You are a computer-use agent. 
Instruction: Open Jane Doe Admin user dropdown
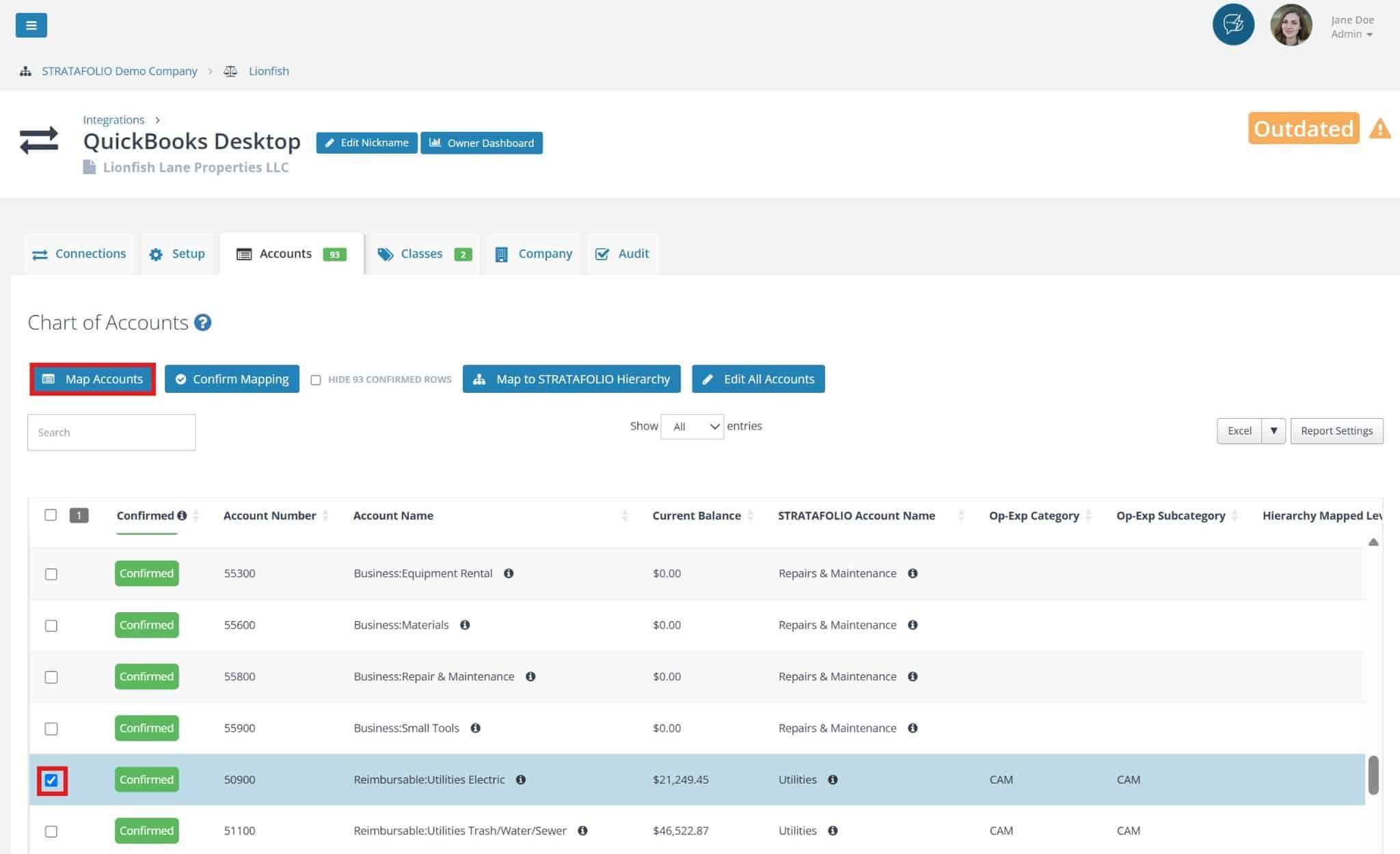[x=1353, y=27]
